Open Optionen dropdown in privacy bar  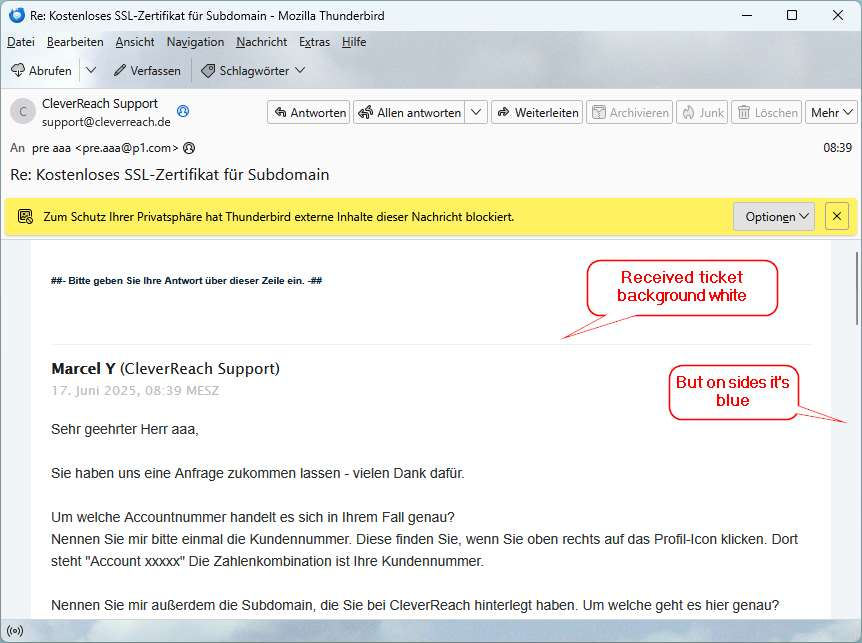(774, 217)
